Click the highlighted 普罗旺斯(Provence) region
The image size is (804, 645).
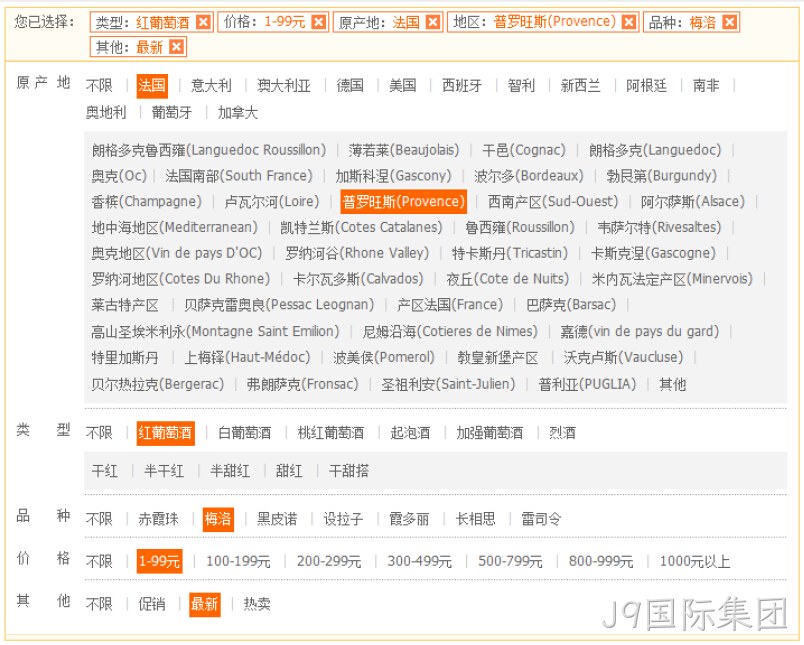(404, 201)
